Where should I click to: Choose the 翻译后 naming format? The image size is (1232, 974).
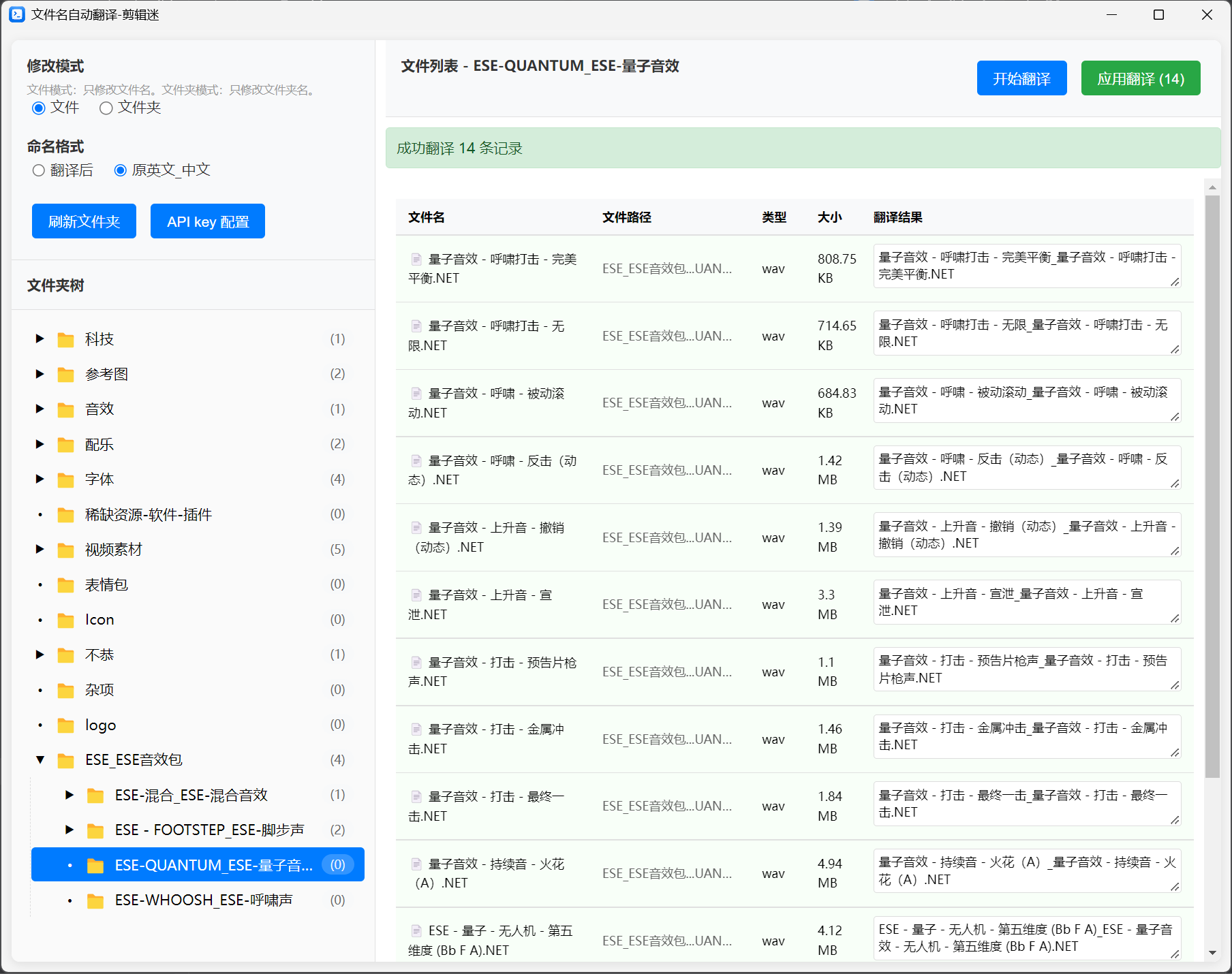[x=39, y=170]
